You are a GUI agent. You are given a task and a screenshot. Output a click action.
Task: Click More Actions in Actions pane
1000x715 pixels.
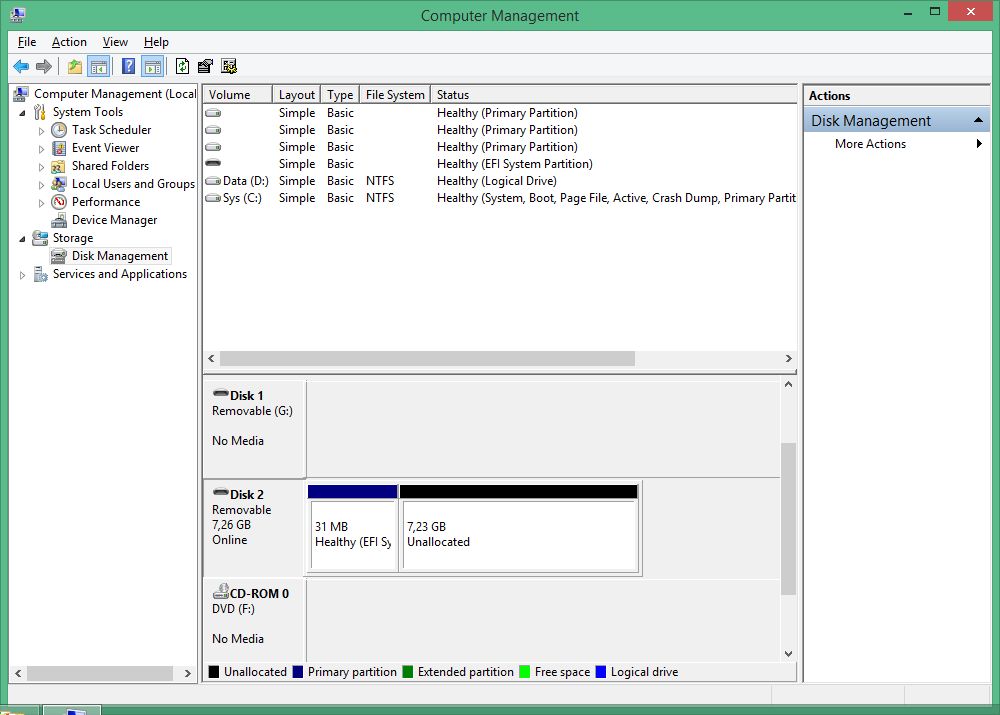click(870, 144)
